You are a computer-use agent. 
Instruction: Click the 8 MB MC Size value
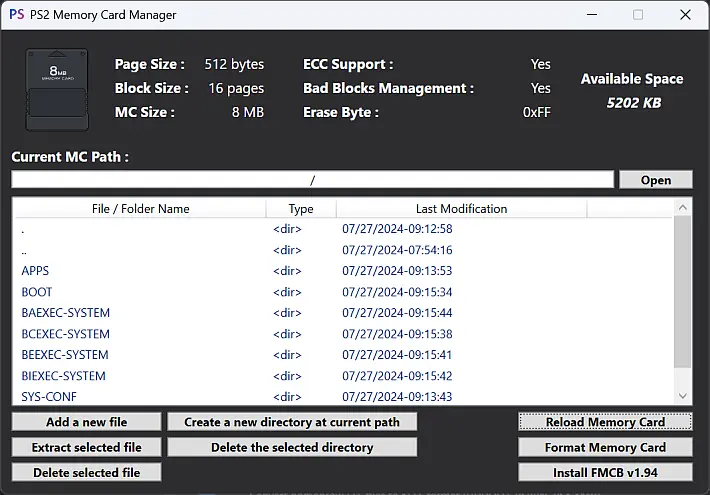click(248, 112)
